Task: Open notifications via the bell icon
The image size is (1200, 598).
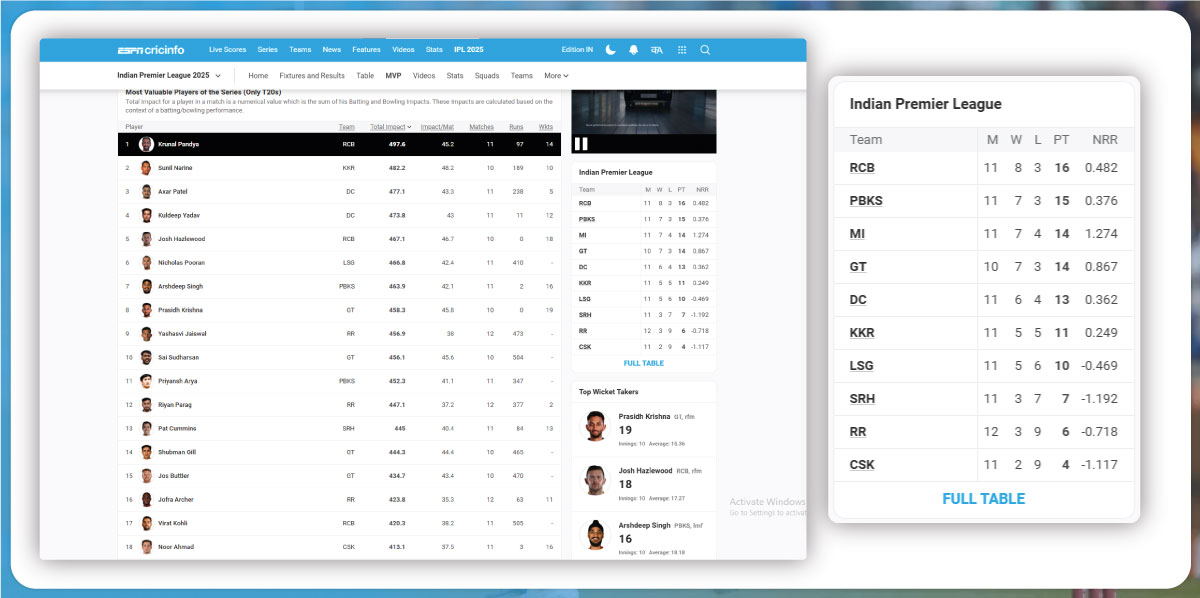Action: (633, 50)
